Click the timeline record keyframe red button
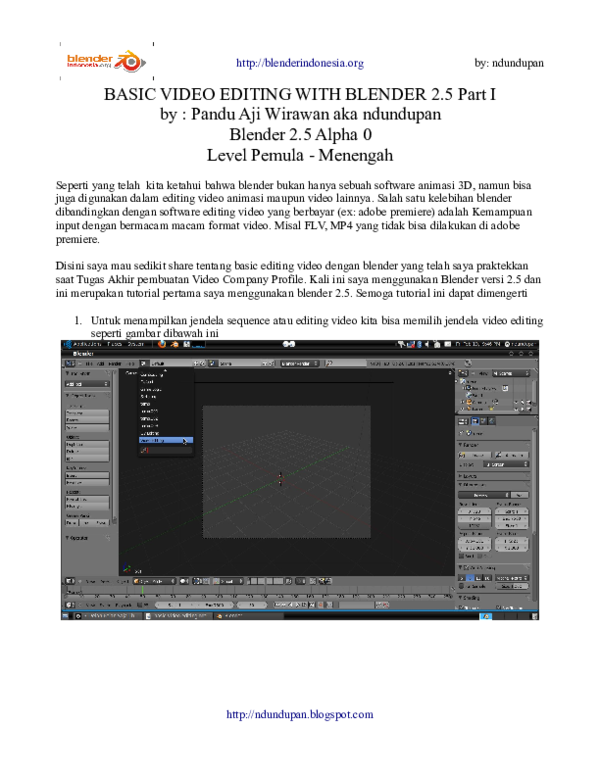The height and width of the screenshot is (776, 600). 320,605
